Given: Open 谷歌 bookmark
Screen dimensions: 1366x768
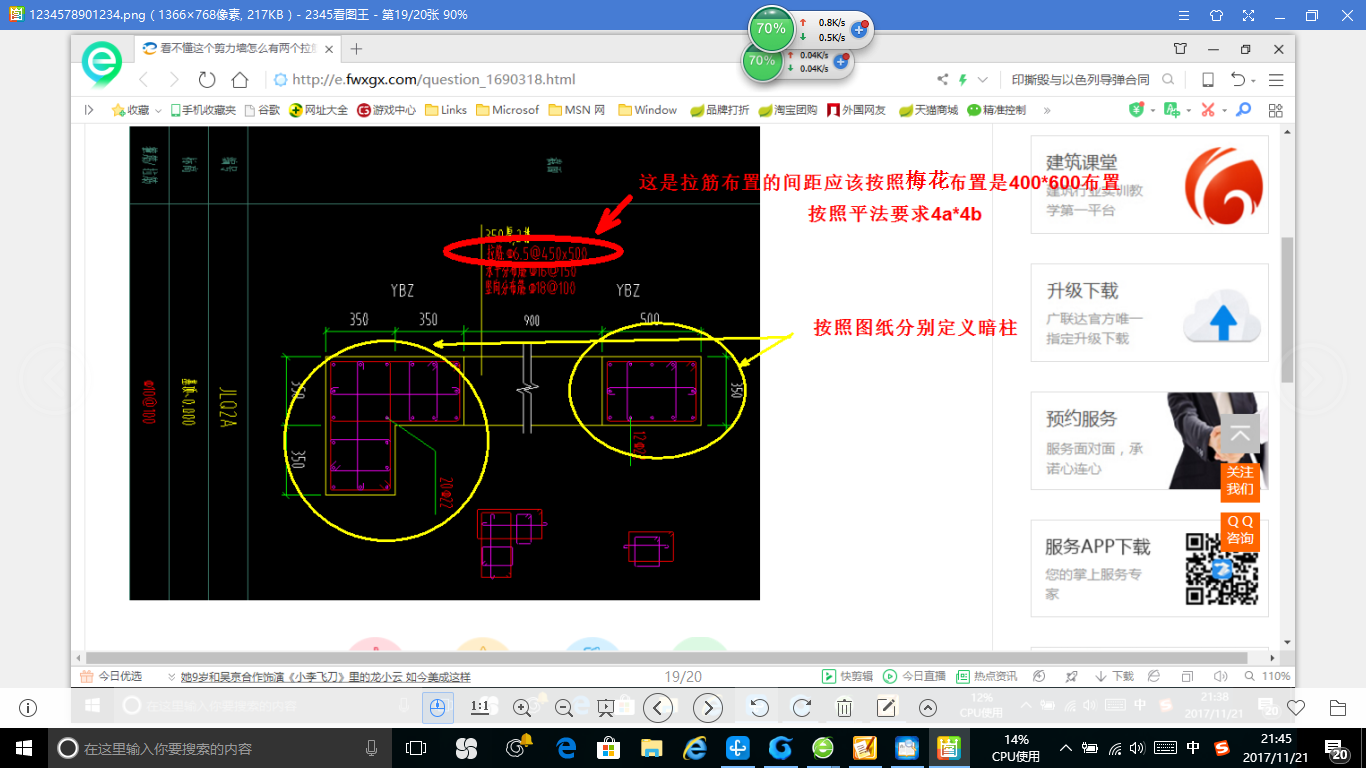Looking at the screenshot, I should (x=262, y=110).
